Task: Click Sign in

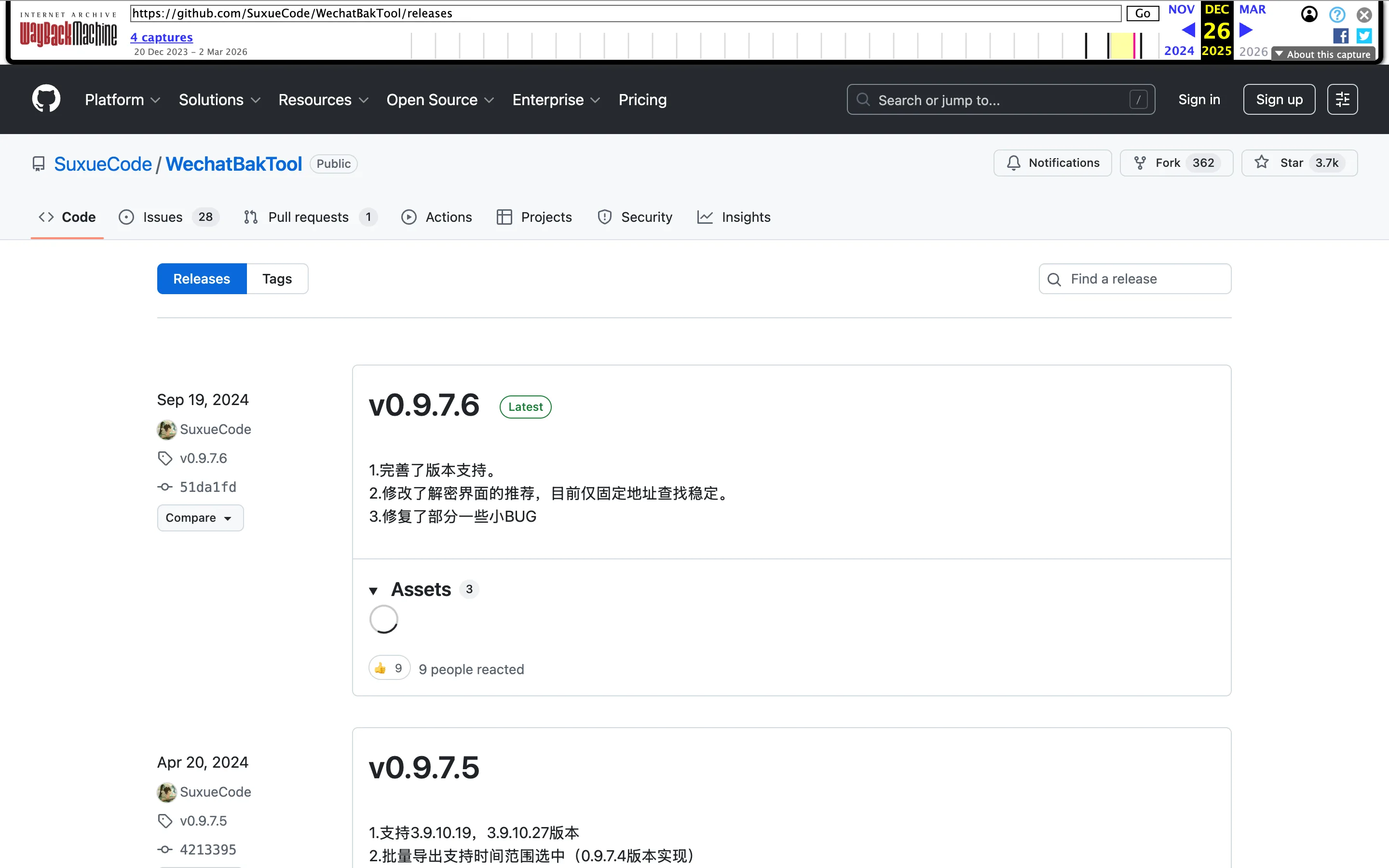Action: tap(1199, 99)
